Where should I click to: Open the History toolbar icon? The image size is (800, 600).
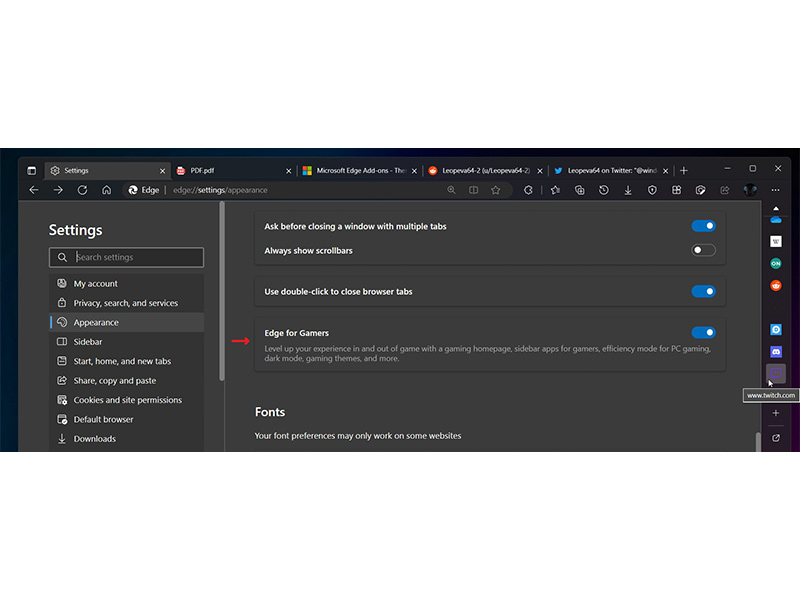(604, 190)
